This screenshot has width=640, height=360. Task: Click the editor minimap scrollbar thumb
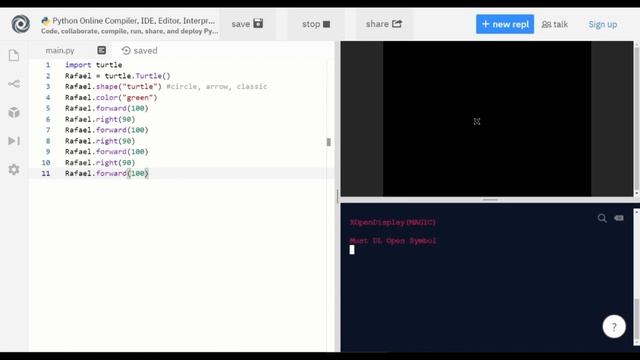click(x=329, y=142)
